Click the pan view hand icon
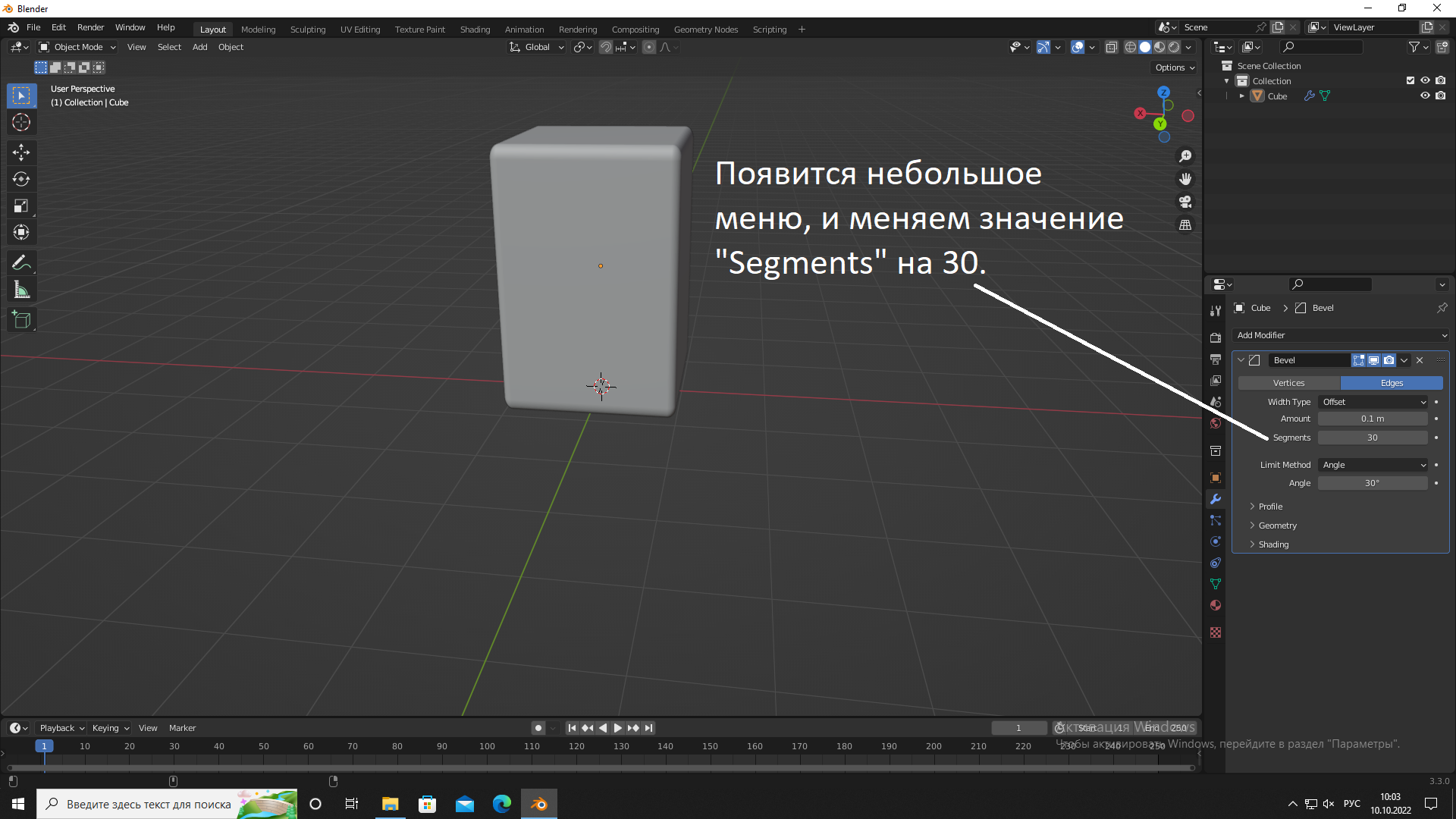The height and width of the screenshot is (819, 1456). 1185,179
